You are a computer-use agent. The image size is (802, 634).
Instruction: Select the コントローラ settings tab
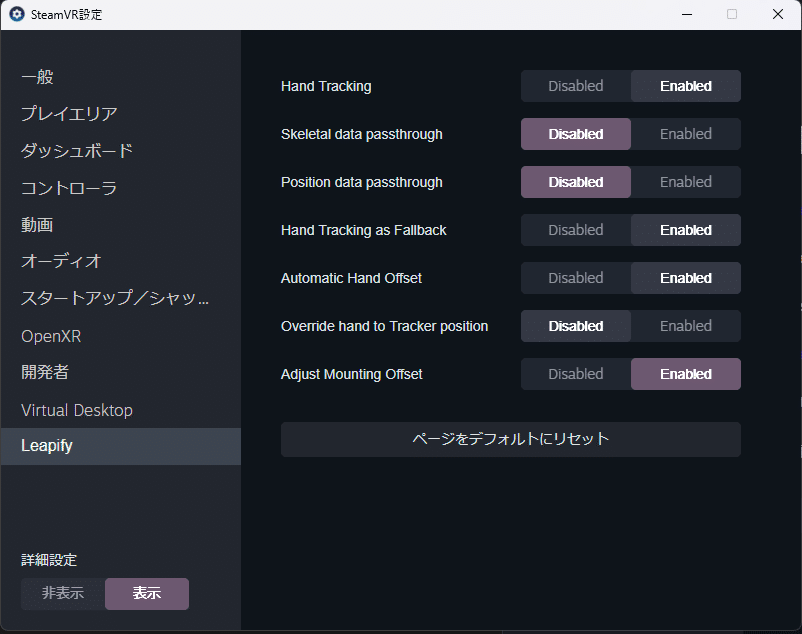tap(121, 188)
